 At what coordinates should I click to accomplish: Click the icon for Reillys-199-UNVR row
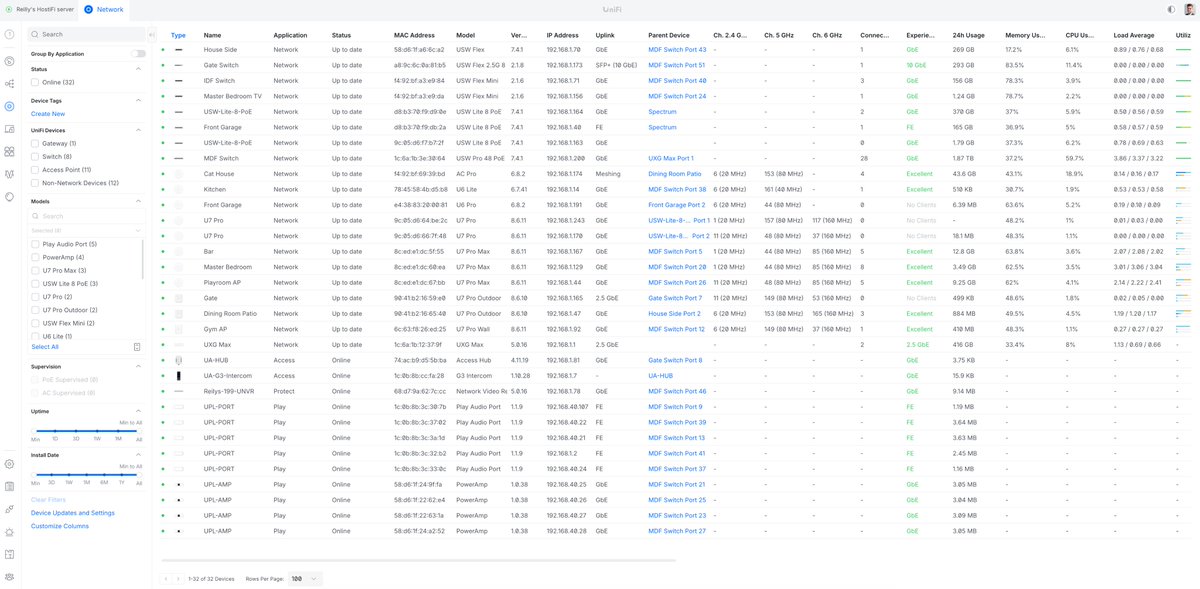tap(179, 391)
